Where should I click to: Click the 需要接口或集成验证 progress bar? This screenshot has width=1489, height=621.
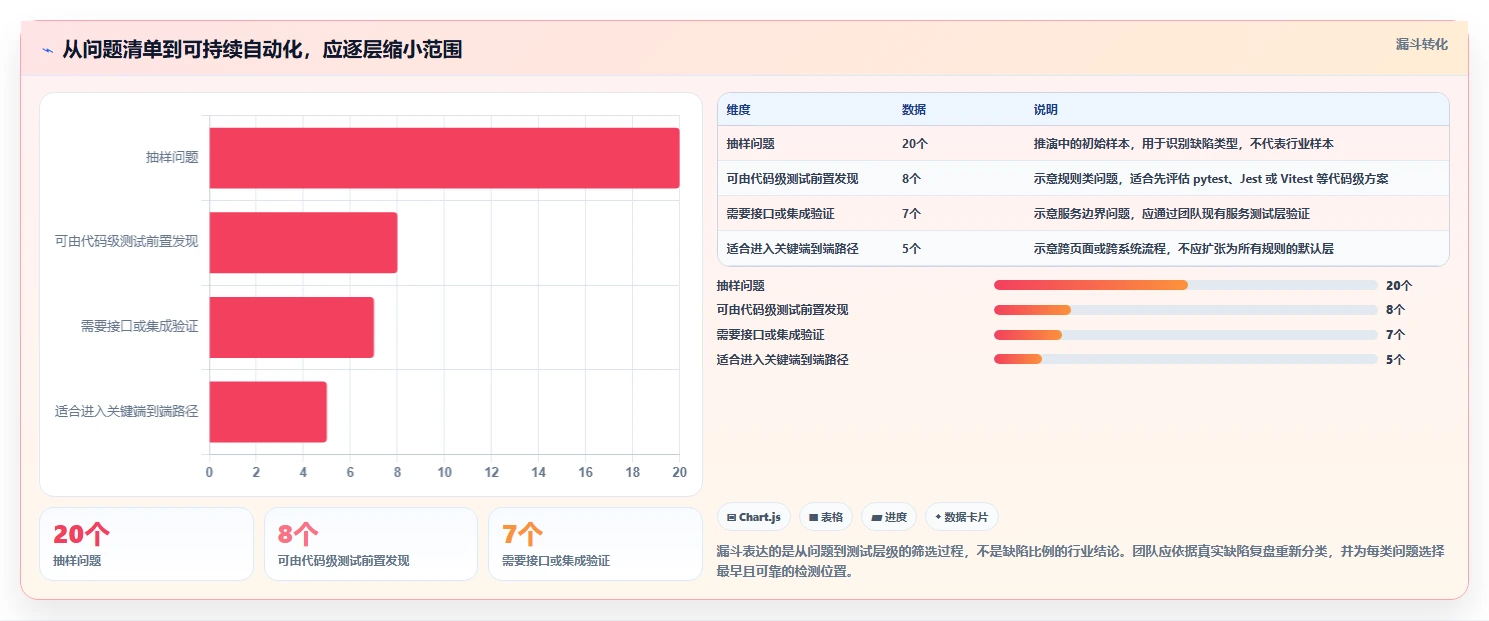[1186, 335]
